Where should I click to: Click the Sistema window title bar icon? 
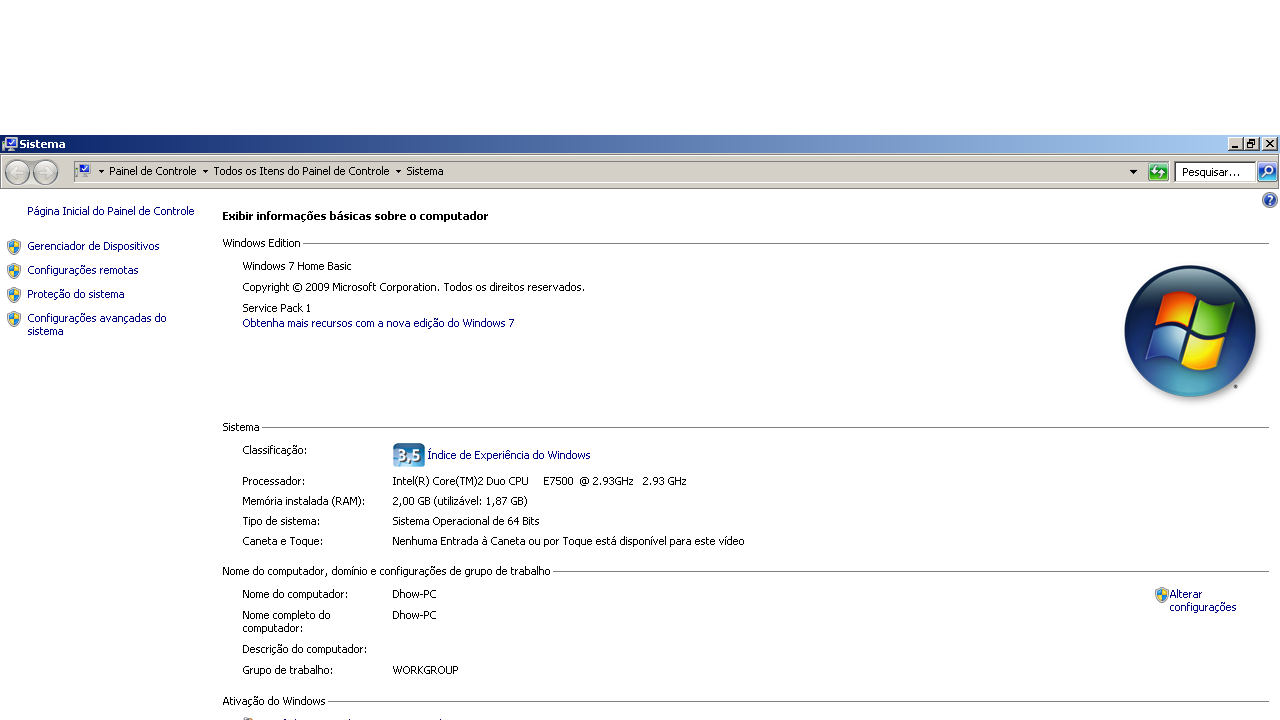10,144
